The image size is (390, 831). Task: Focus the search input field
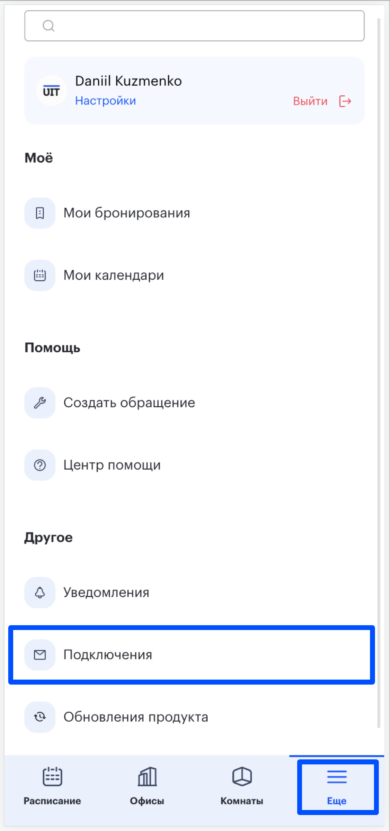click(x=194, y=25)
